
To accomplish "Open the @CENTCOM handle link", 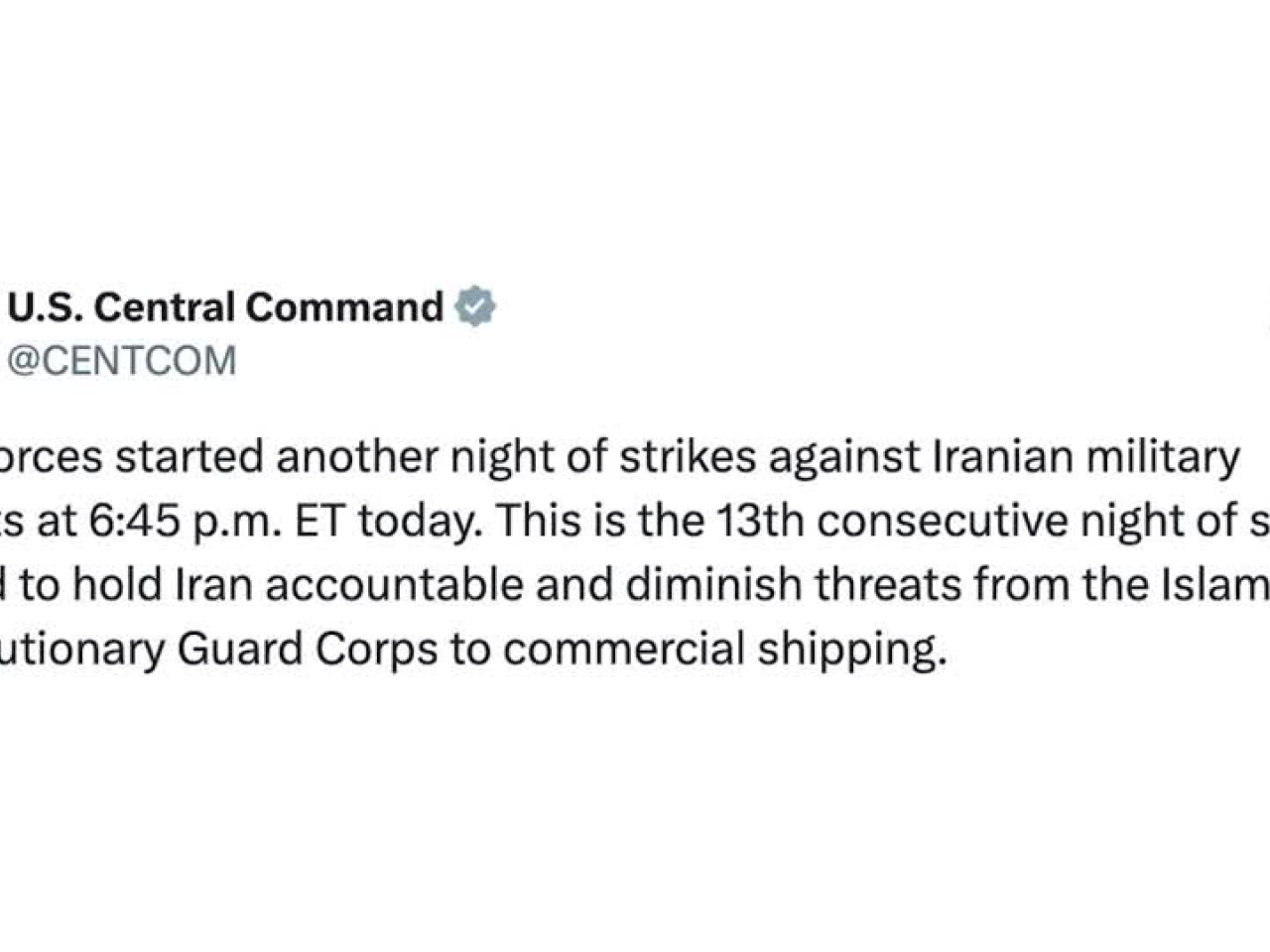I will [x=122, y=361].
